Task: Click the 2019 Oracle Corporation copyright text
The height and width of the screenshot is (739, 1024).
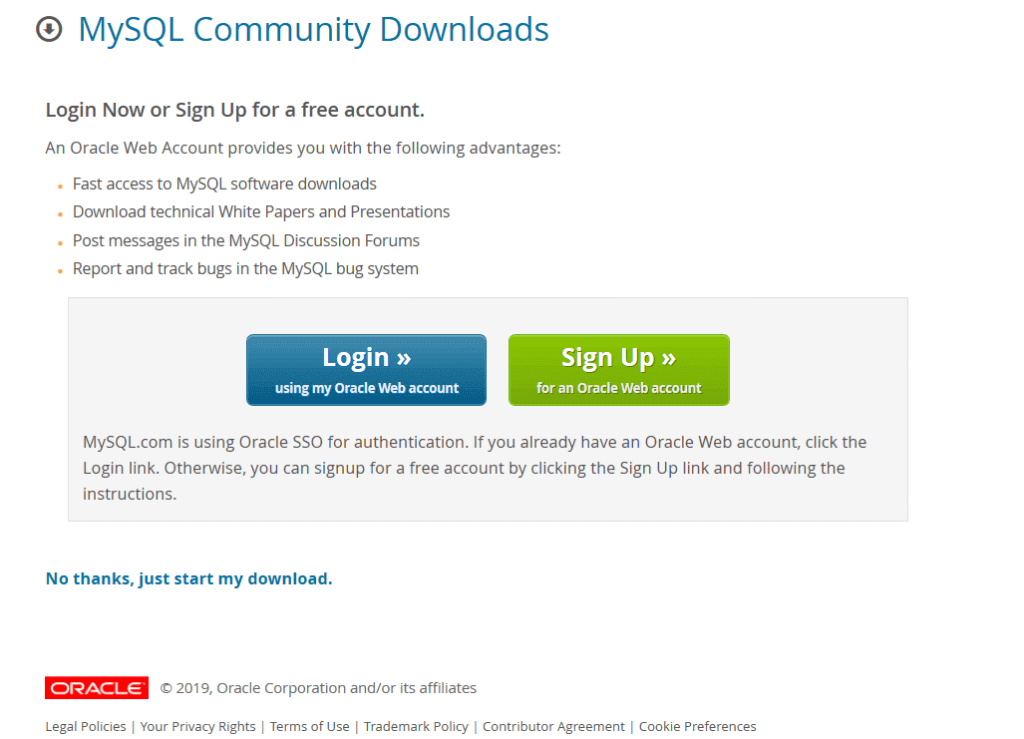Action: [319, 688]
